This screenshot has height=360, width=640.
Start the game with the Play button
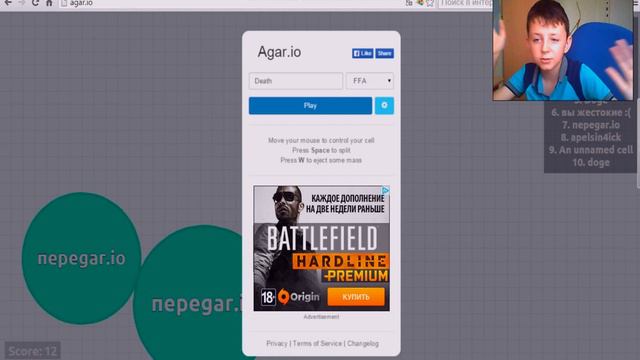tap(310, 106)
